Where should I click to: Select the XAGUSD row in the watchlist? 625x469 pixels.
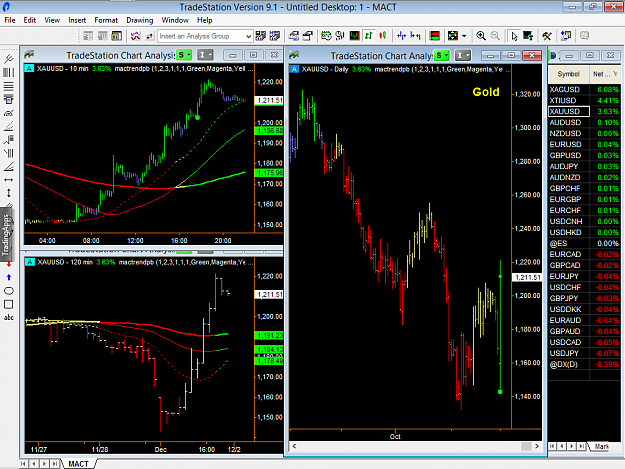coord(584,90)
